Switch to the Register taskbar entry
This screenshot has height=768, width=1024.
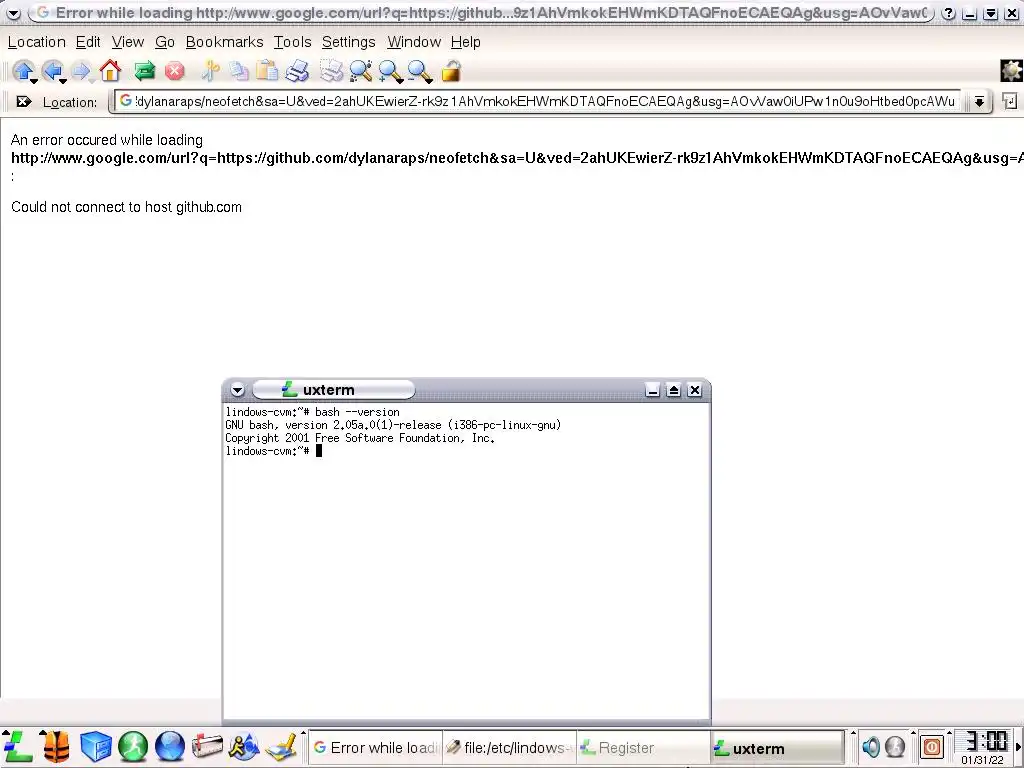[x=643, y=747]
